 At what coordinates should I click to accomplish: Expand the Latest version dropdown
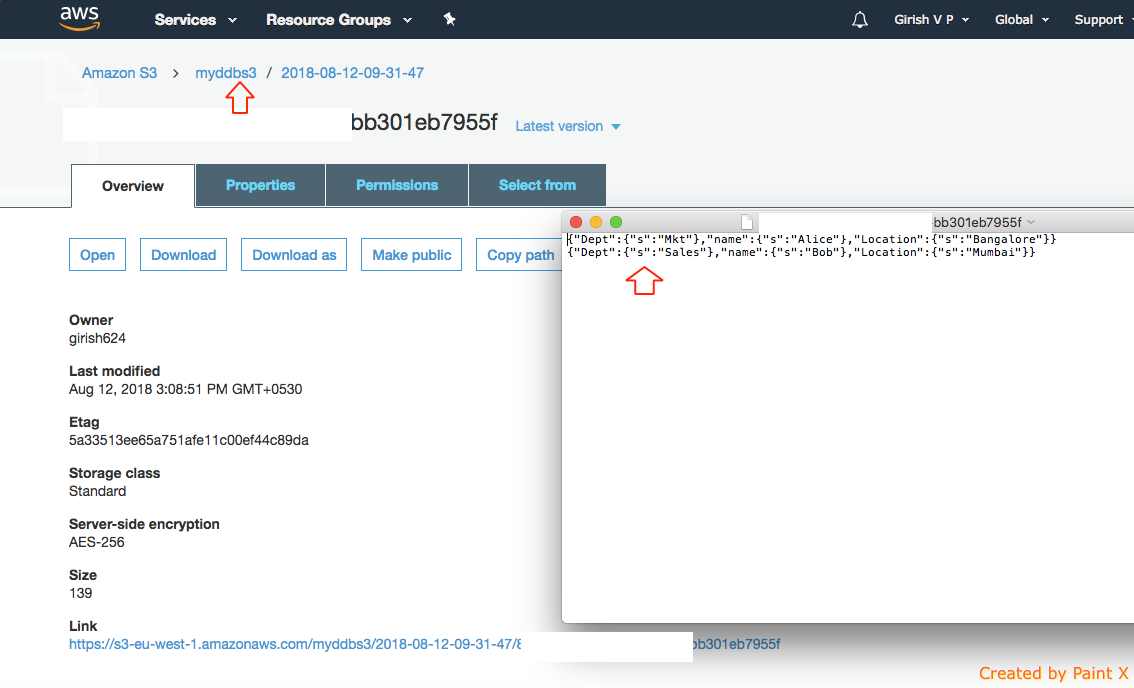pyautogui.click(x=567, y=126)
